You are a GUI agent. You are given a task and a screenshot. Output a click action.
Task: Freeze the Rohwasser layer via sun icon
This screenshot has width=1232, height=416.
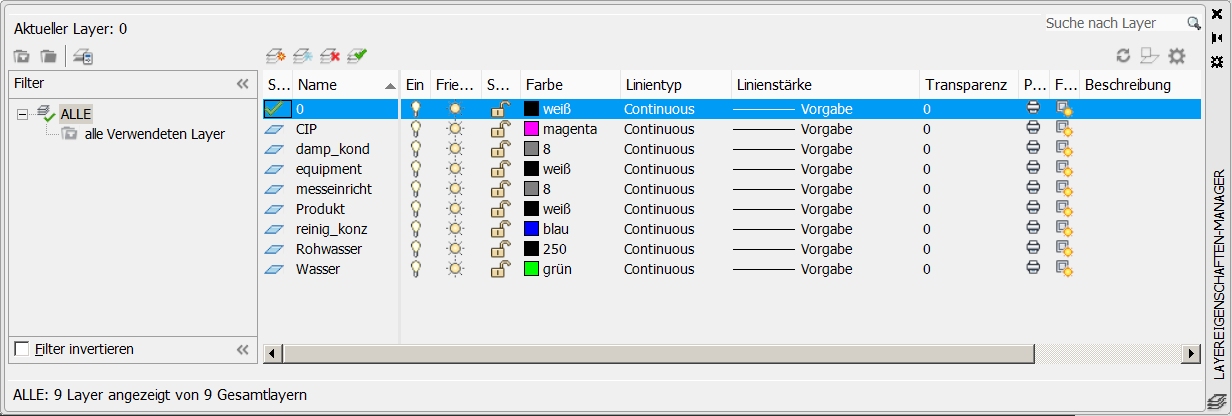455,249
